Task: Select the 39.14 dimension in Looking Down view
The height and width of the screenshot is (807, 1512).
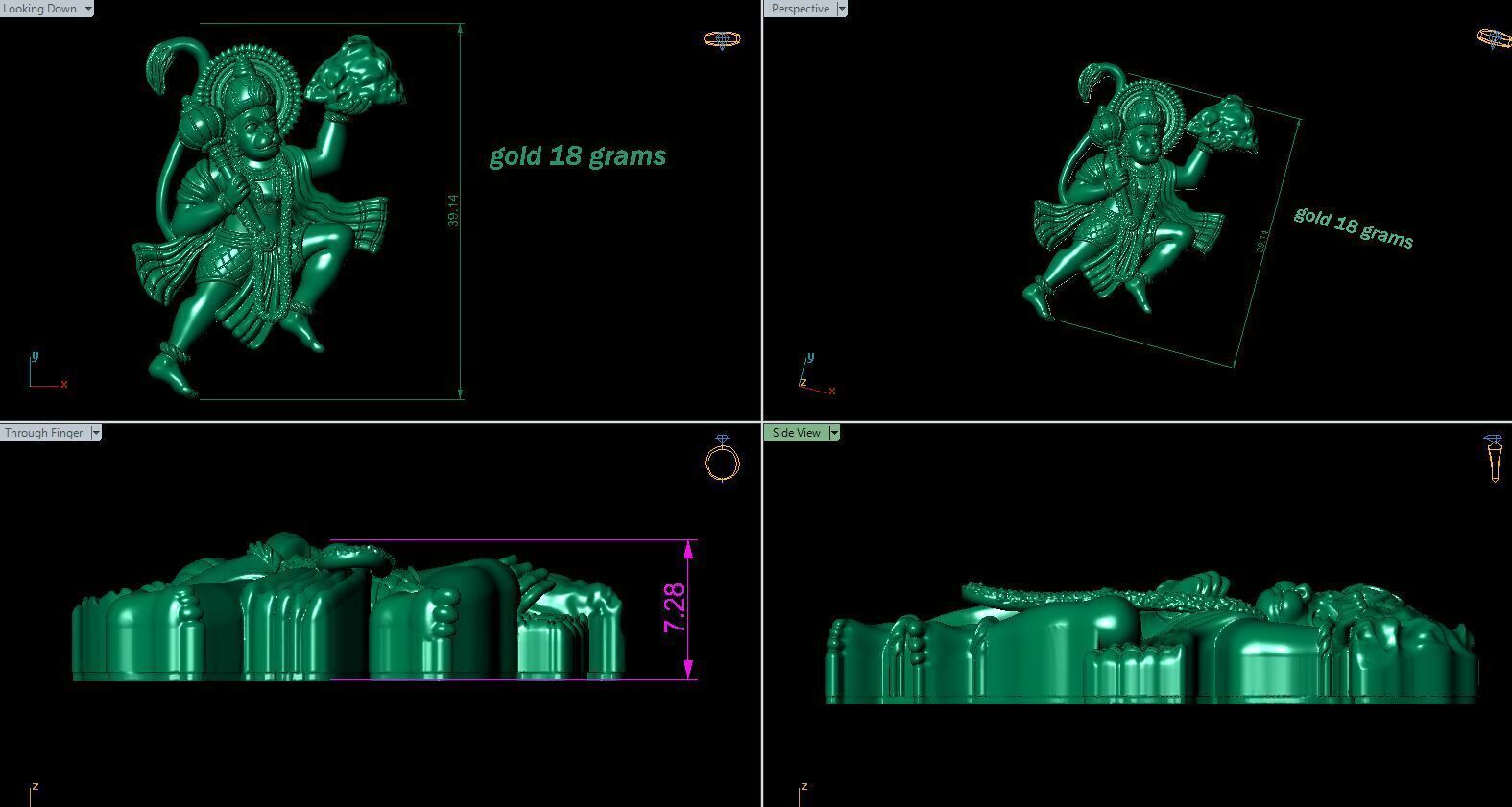Action: click(453, 211)
